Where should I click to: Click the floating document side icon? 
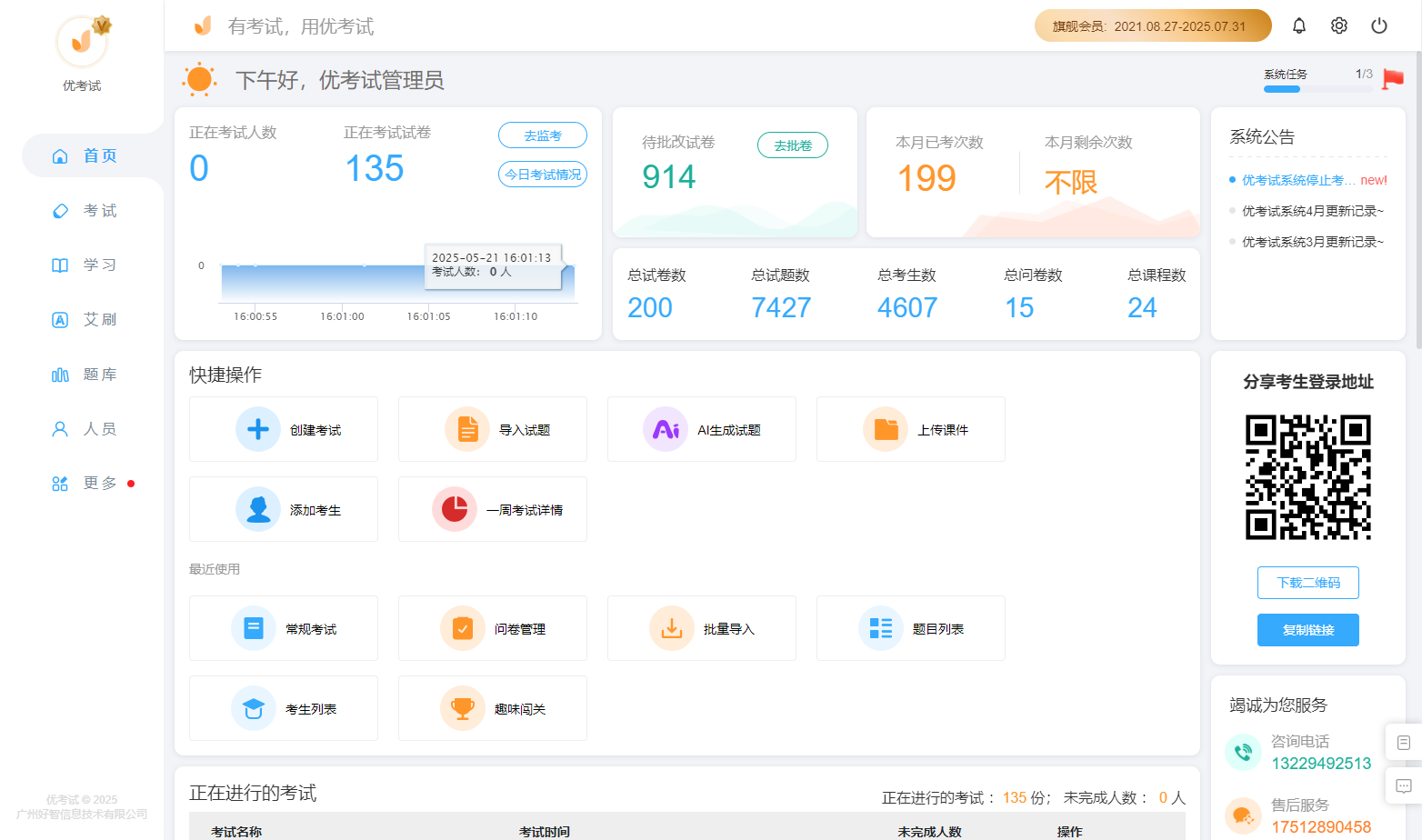pyautogui.click(x=1404, y=743)
